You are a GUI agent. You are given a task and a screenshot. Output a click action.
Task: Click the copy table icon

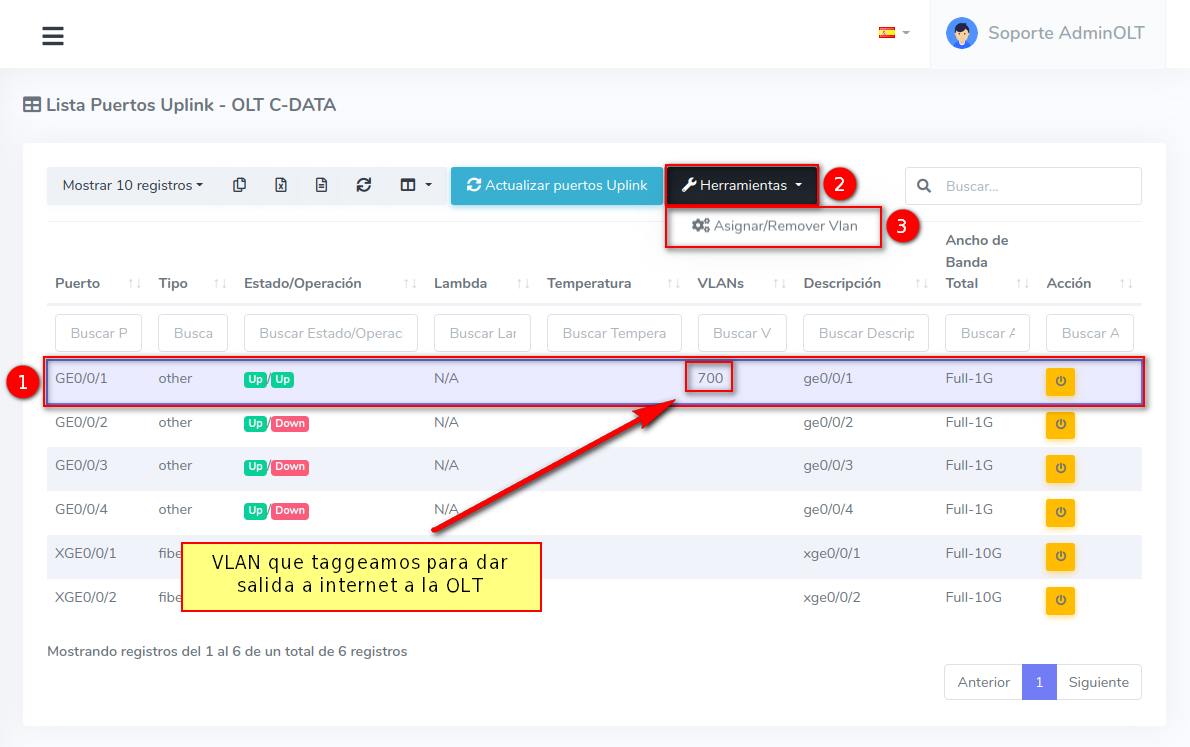click(x=239, y=185)
